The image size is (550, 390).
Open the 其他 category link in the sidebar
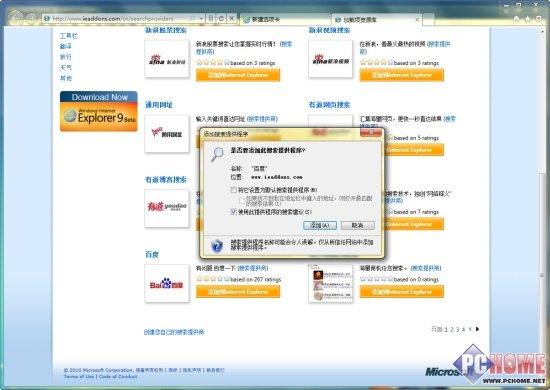[66, 78]
